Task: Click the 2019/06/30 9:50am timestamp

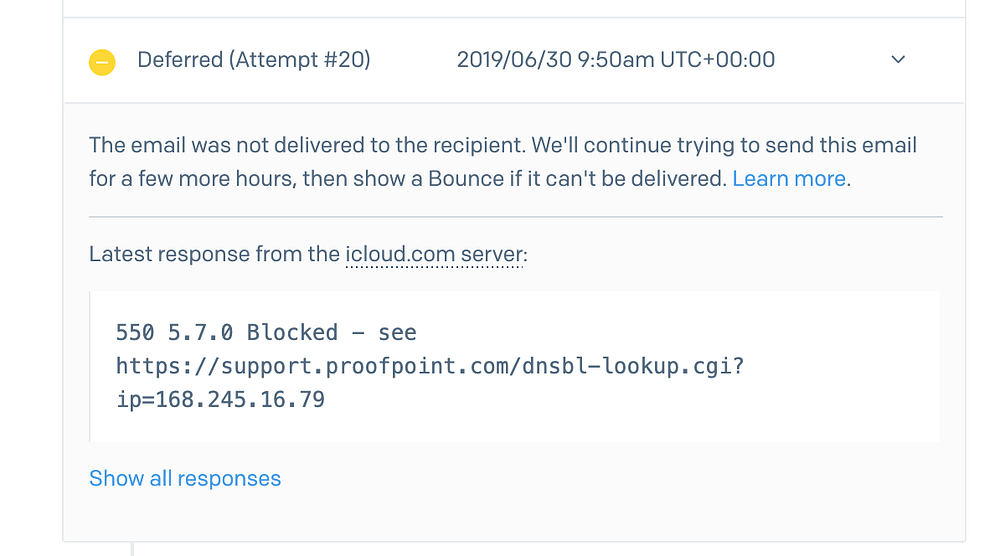Action: pyautogui.click(x=556, y=60)
